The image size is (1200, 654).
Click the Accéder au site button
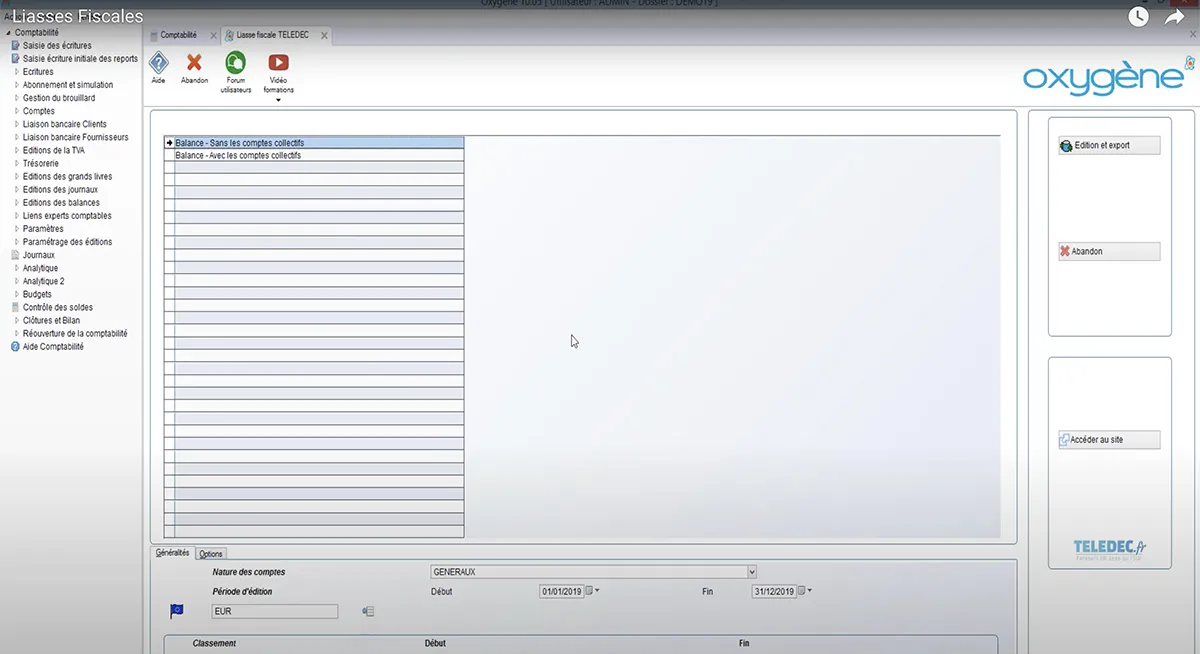[1109, 439]
